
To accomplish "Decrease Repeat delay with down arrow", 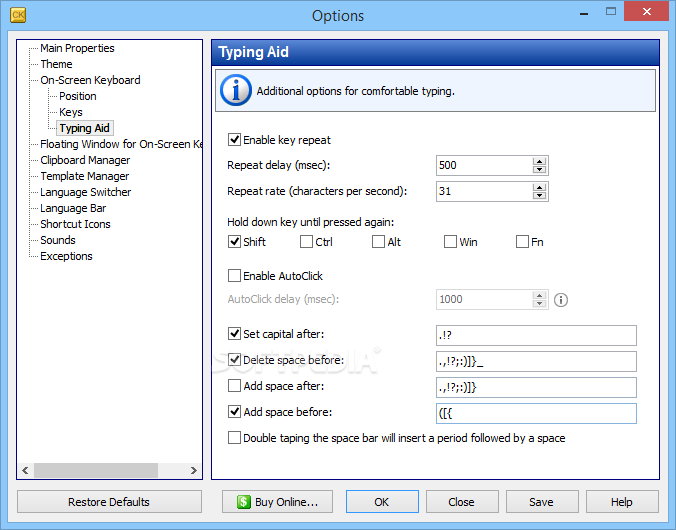I will (x=539, y=169).
